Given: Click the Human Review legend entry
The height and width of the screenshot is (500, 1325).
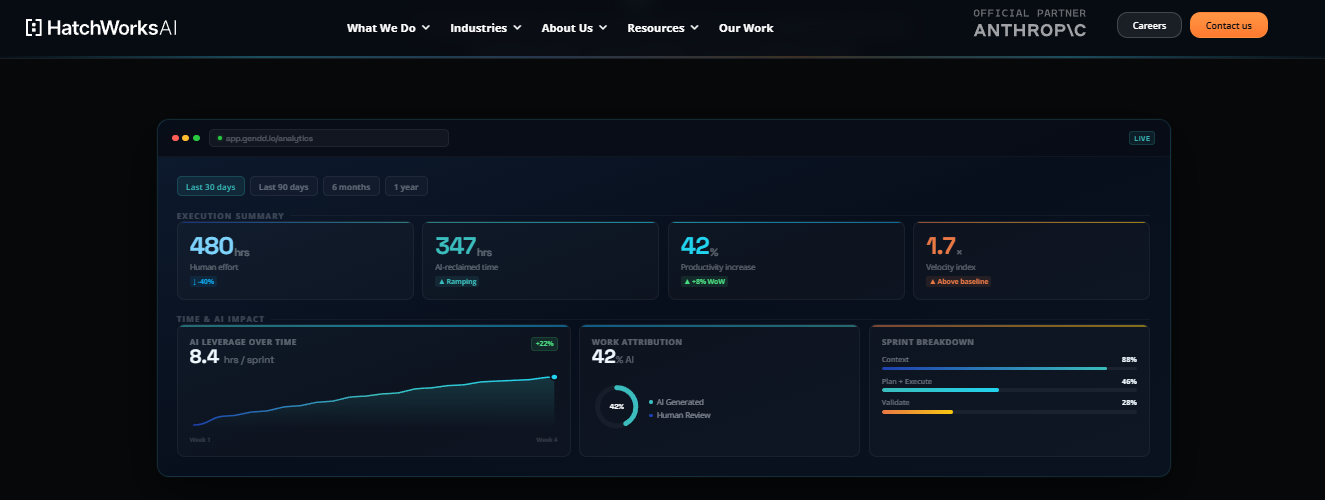Looking at the screenshot, I should [679, 415].
